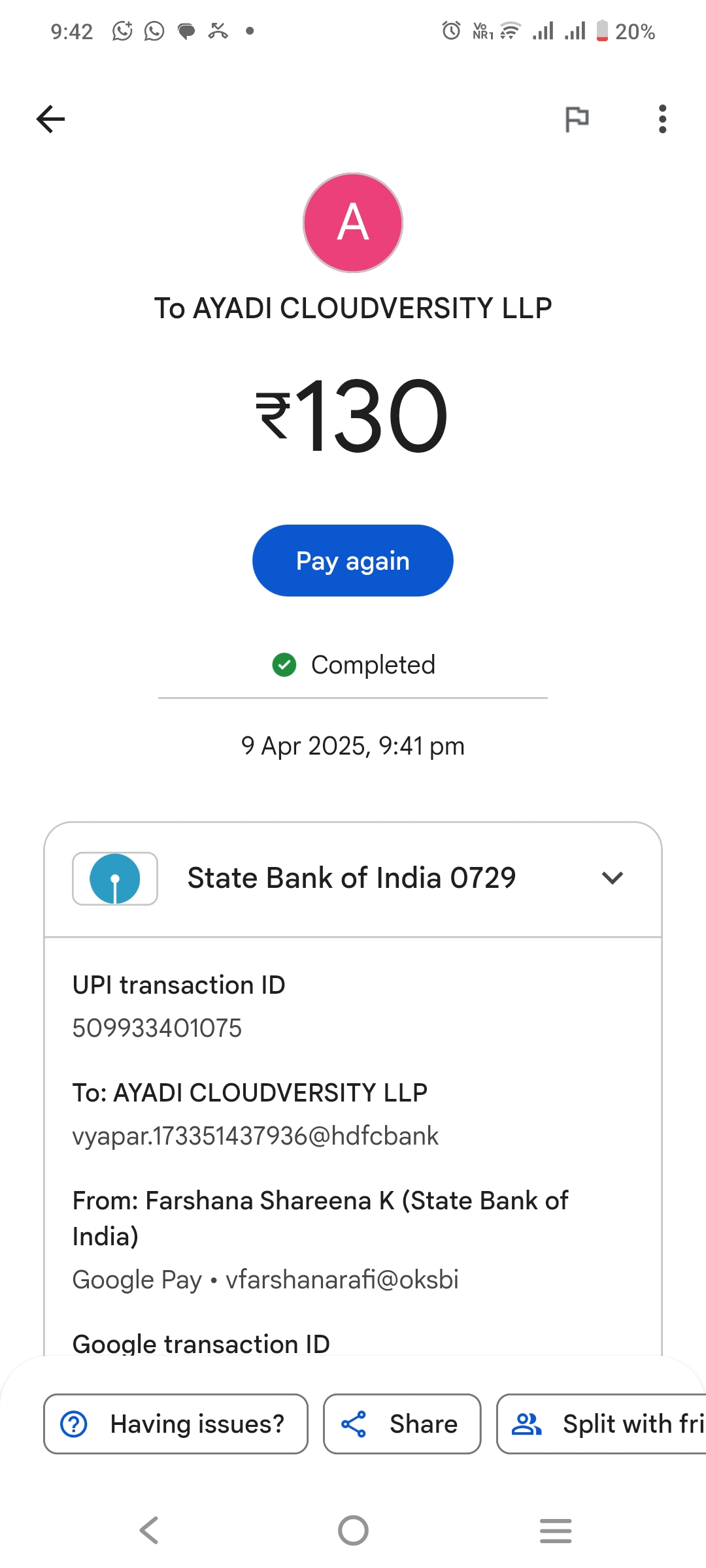Viewport: 706px width, 1568px height.
Task: Tap the back arrow at top left
Action: pyautogui.click(x=50, y=119)
